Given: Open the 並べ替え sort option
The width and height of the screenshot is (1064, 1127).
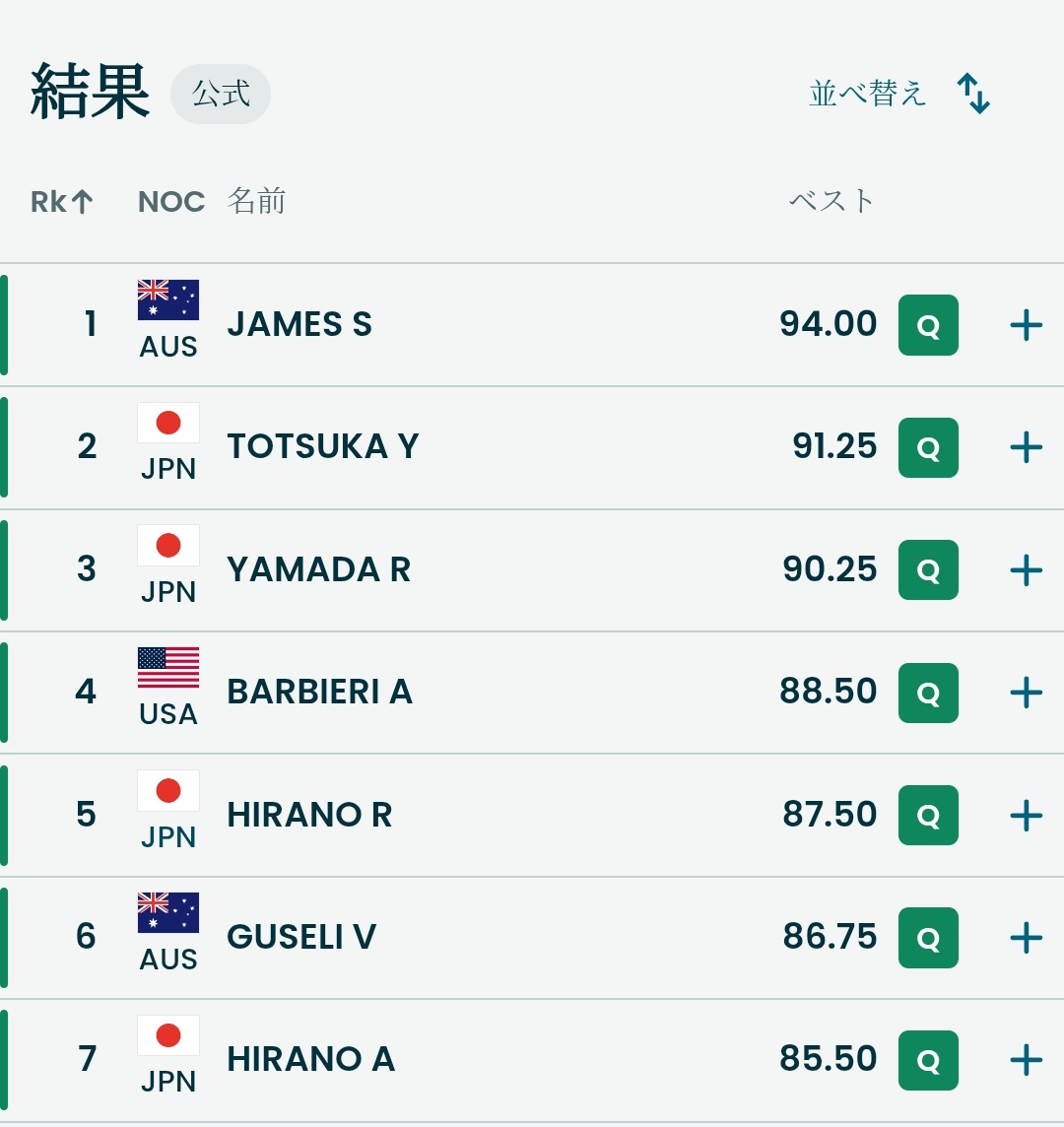Looking at the screenshot, I should pyautogui.click(x=868, y=94).
